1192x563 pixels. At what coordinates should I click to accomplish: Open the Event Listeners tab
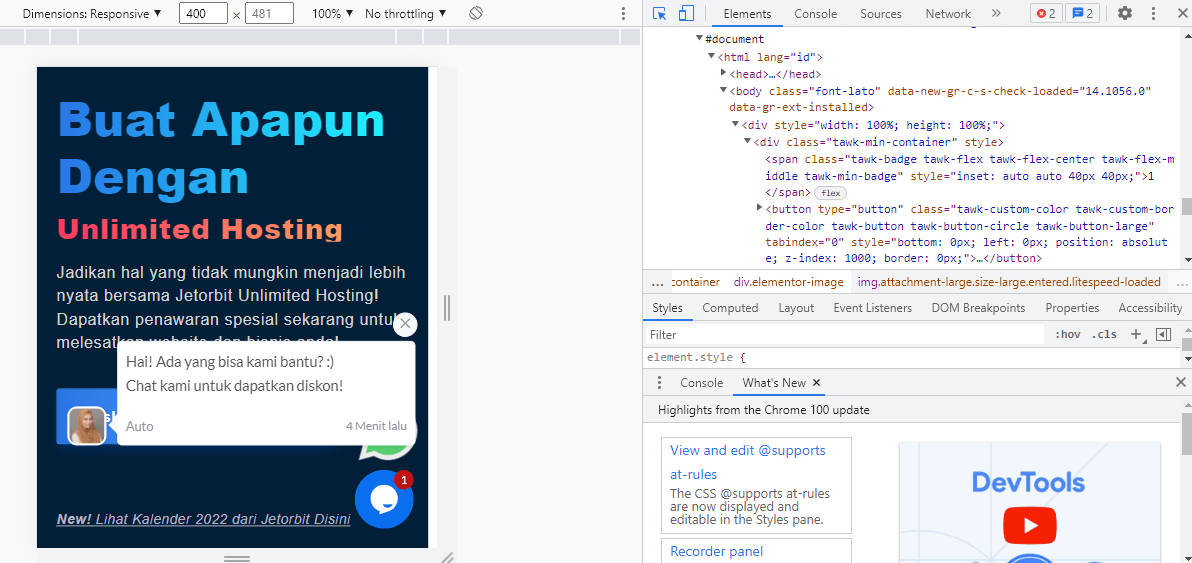[x=873, y=308]
